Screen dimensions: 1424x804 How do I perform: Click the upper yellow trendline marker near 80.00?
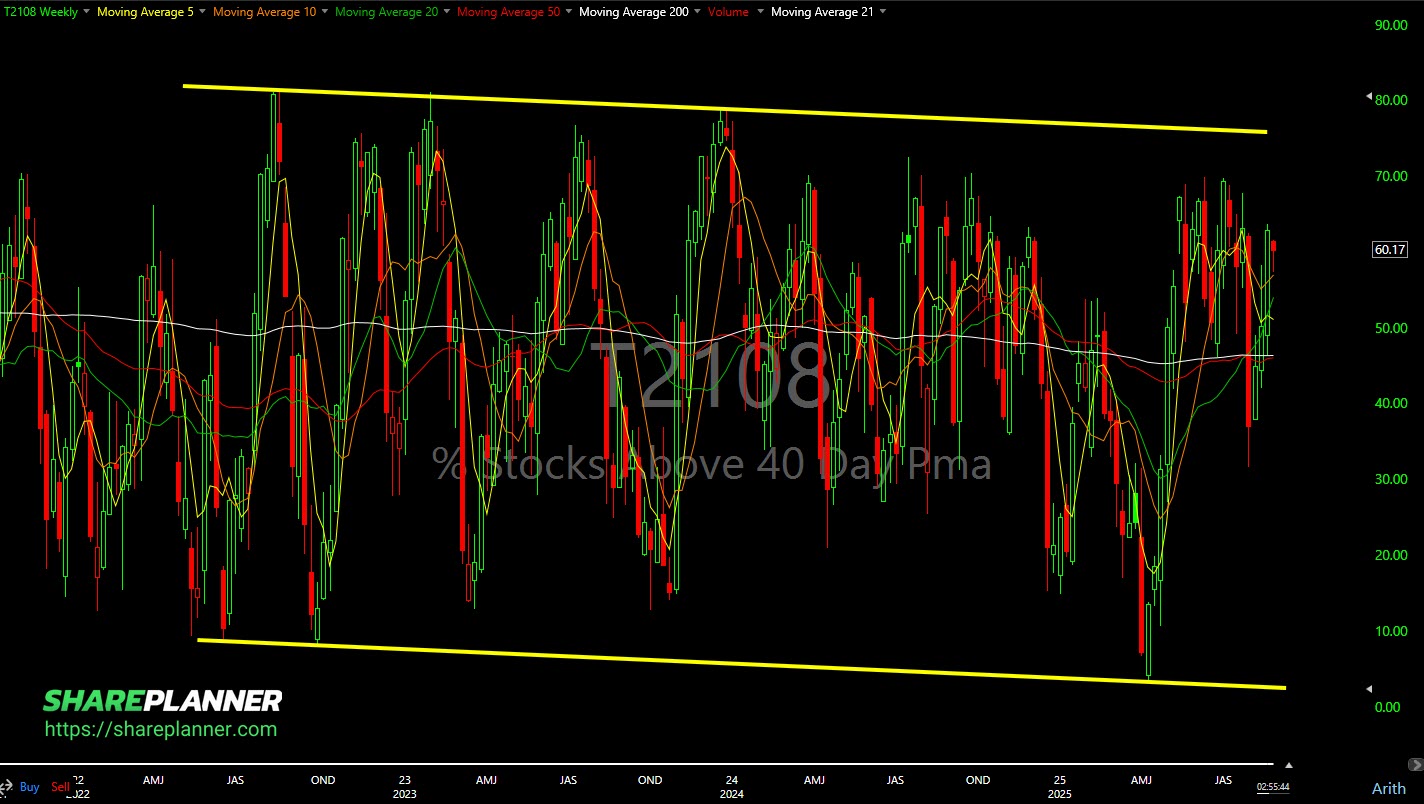point(1369,97)
